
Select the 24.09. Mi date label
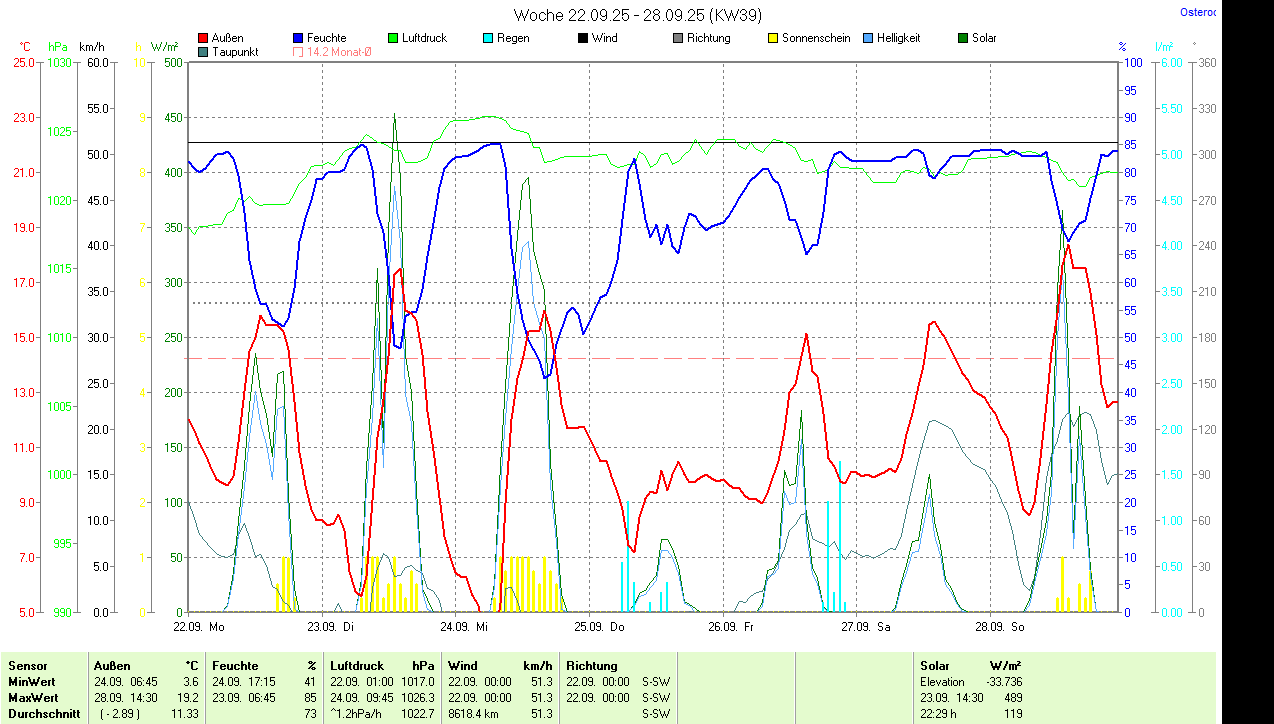tap(461, 627)
